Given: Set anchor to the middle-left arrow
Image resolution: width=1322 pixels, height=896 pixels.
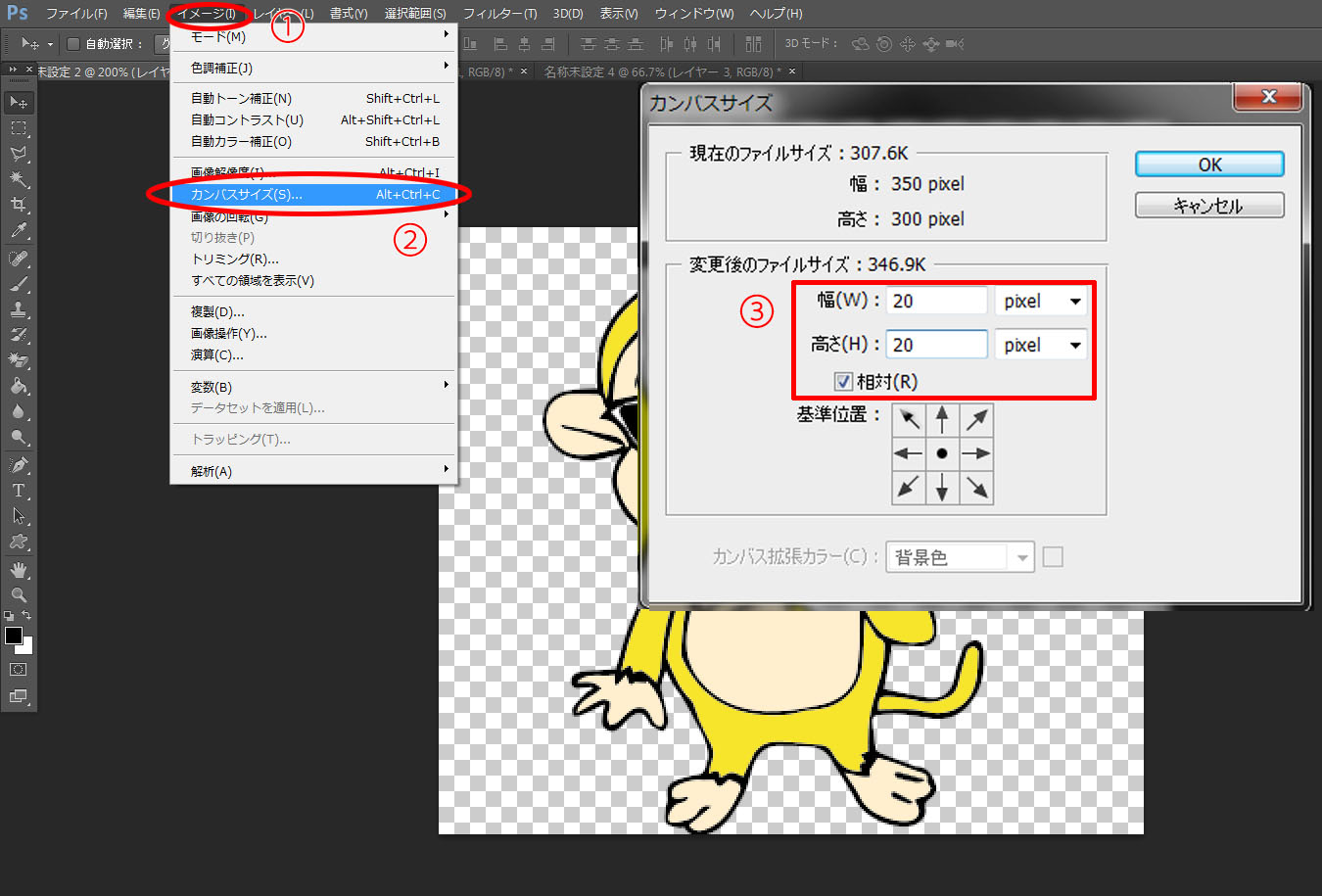Looking at the screenshot, I should pyautogui.click(x=909, y=453).
